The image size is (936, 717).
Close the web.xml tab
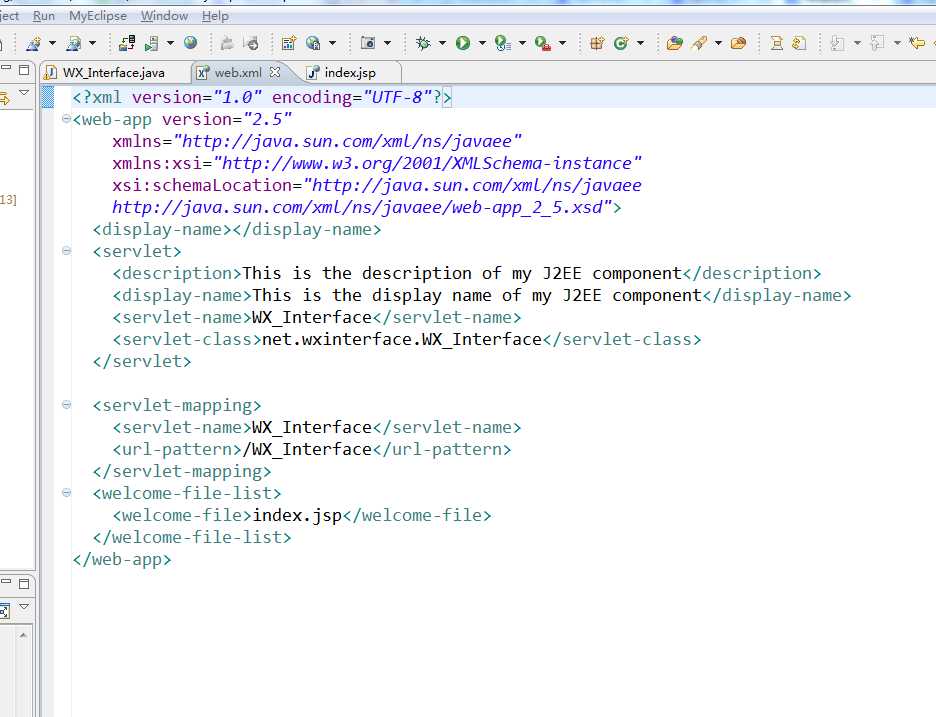point(275,72)
